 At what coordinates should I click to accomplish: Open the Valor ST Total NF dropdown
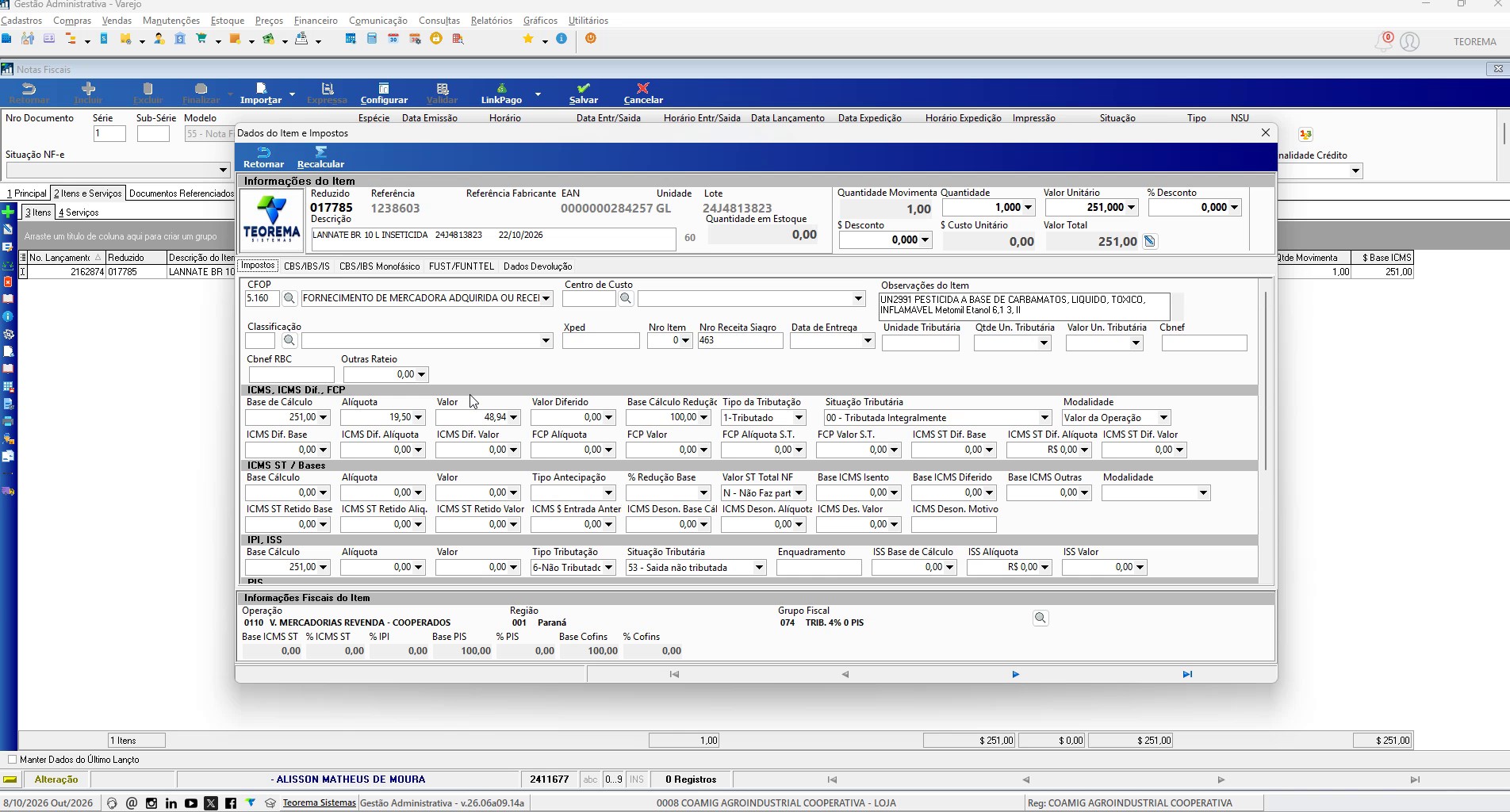[x=799, y=493]
